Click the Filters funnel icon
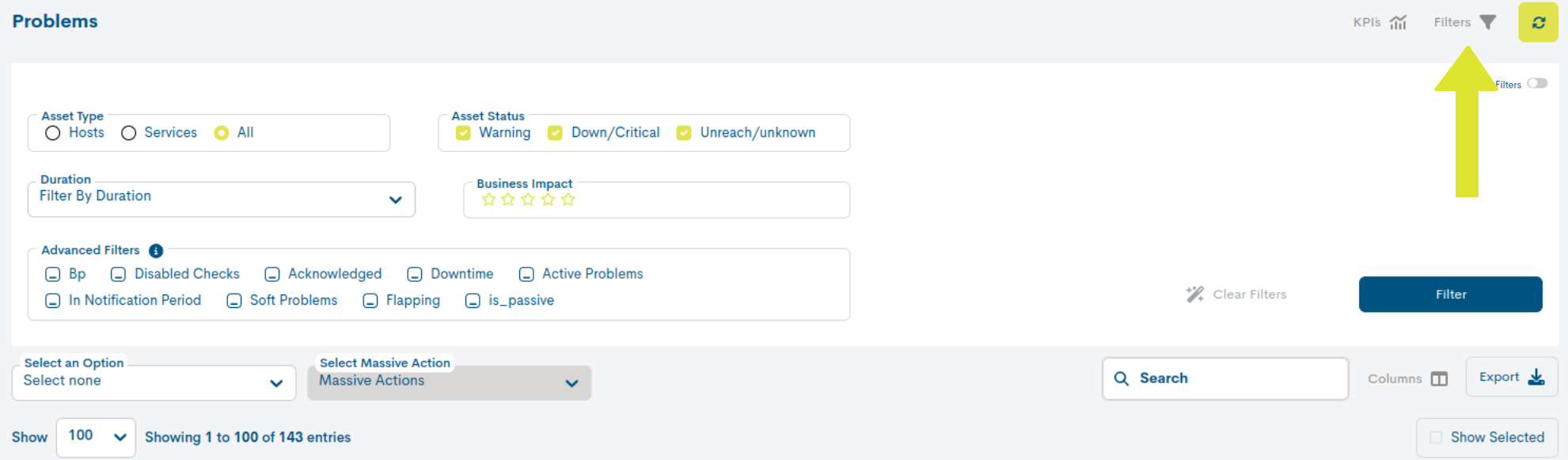 1488,22
